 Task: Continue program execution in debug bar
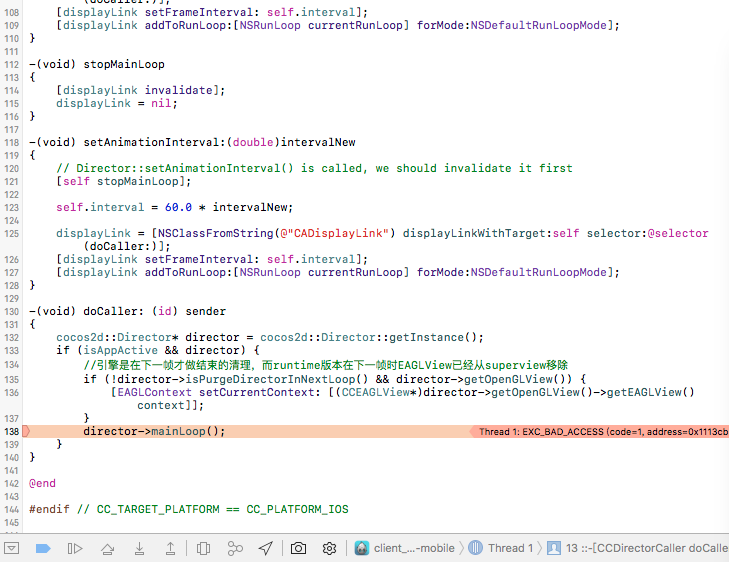tap(74, 549)
